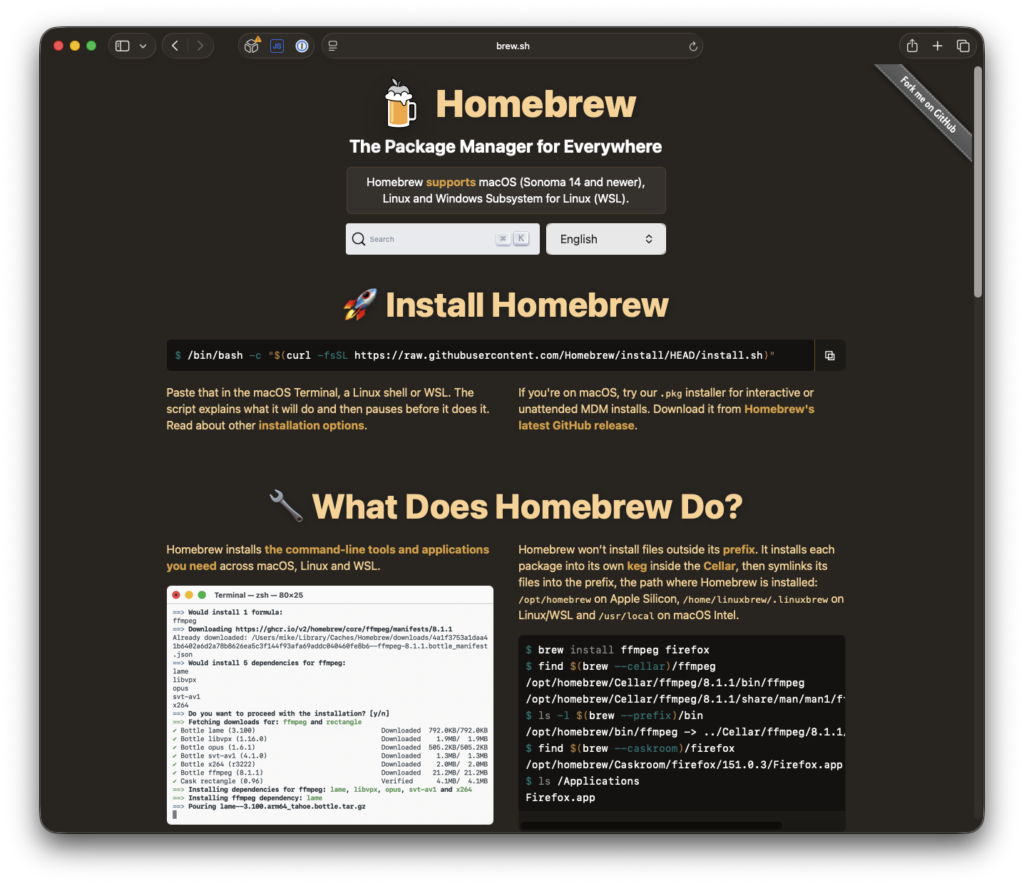Click the wrench emoji beside What Does Homebrew Do
The image size is (1024, 886).
(x=286, y=506)
